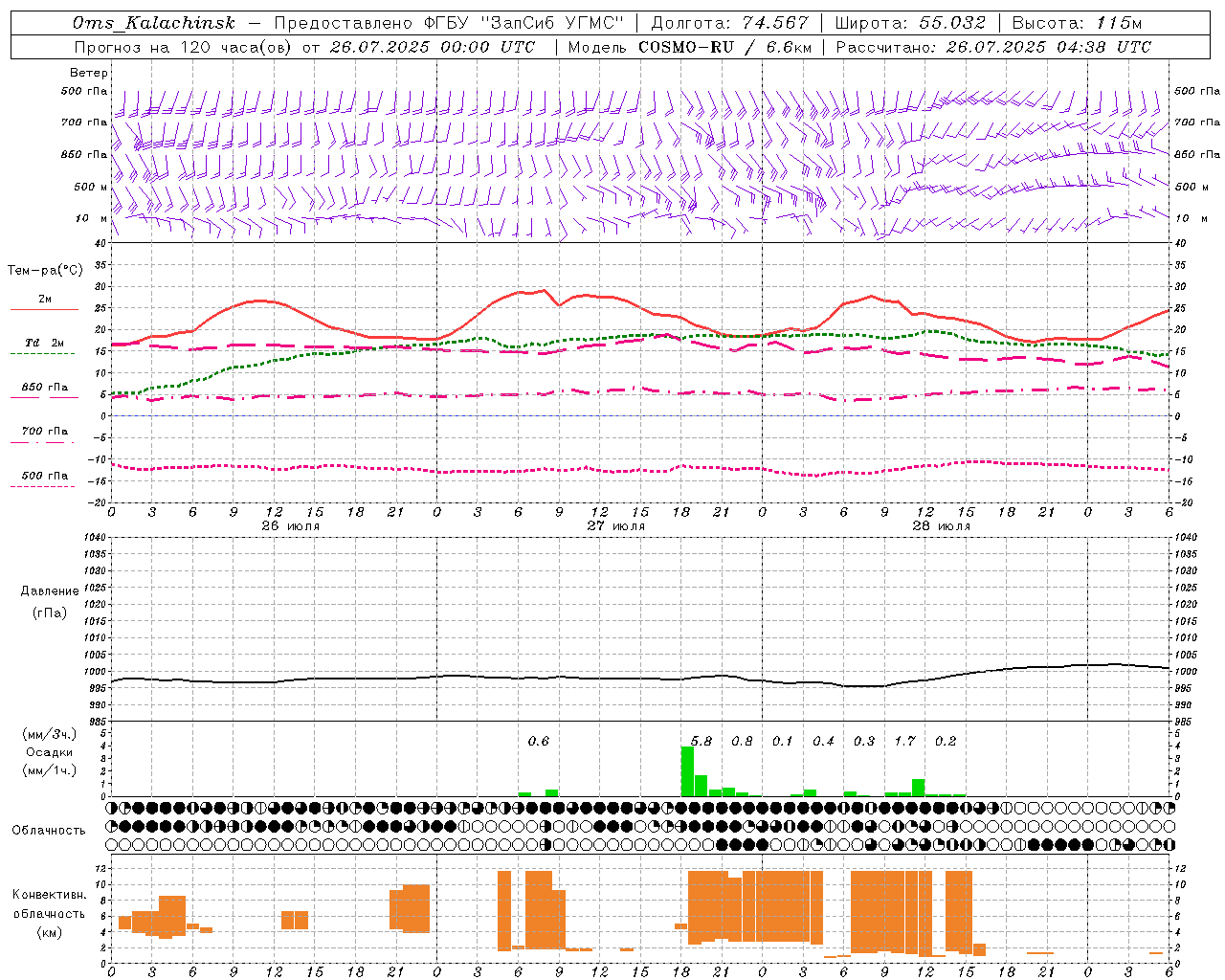The height and width of the screenshot is (980, 1225).
Task: Click the longitude value Долгота: 74.567
Action: pyautogui.click(x=730, y=23)
